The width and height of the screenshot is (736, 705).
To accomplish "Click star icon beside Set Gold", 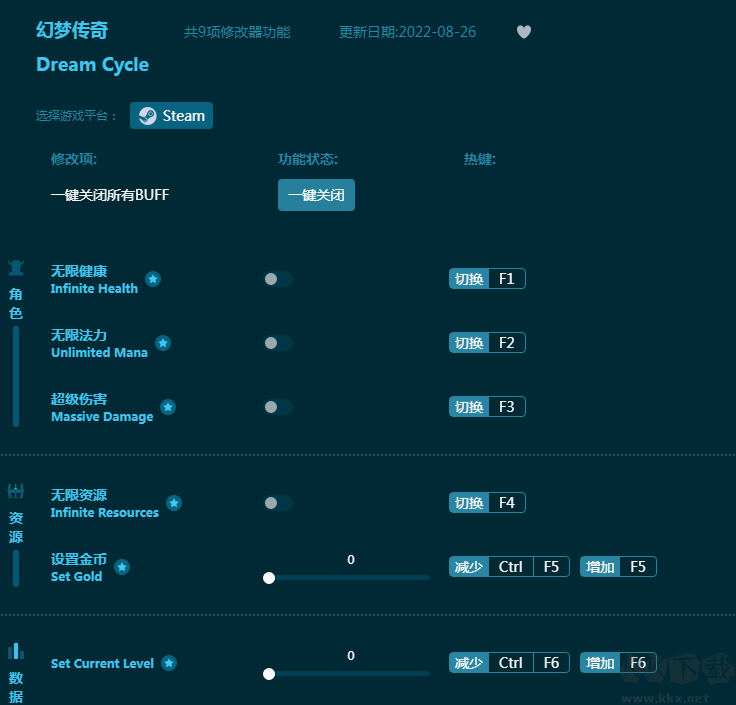I will coord(122,567).
